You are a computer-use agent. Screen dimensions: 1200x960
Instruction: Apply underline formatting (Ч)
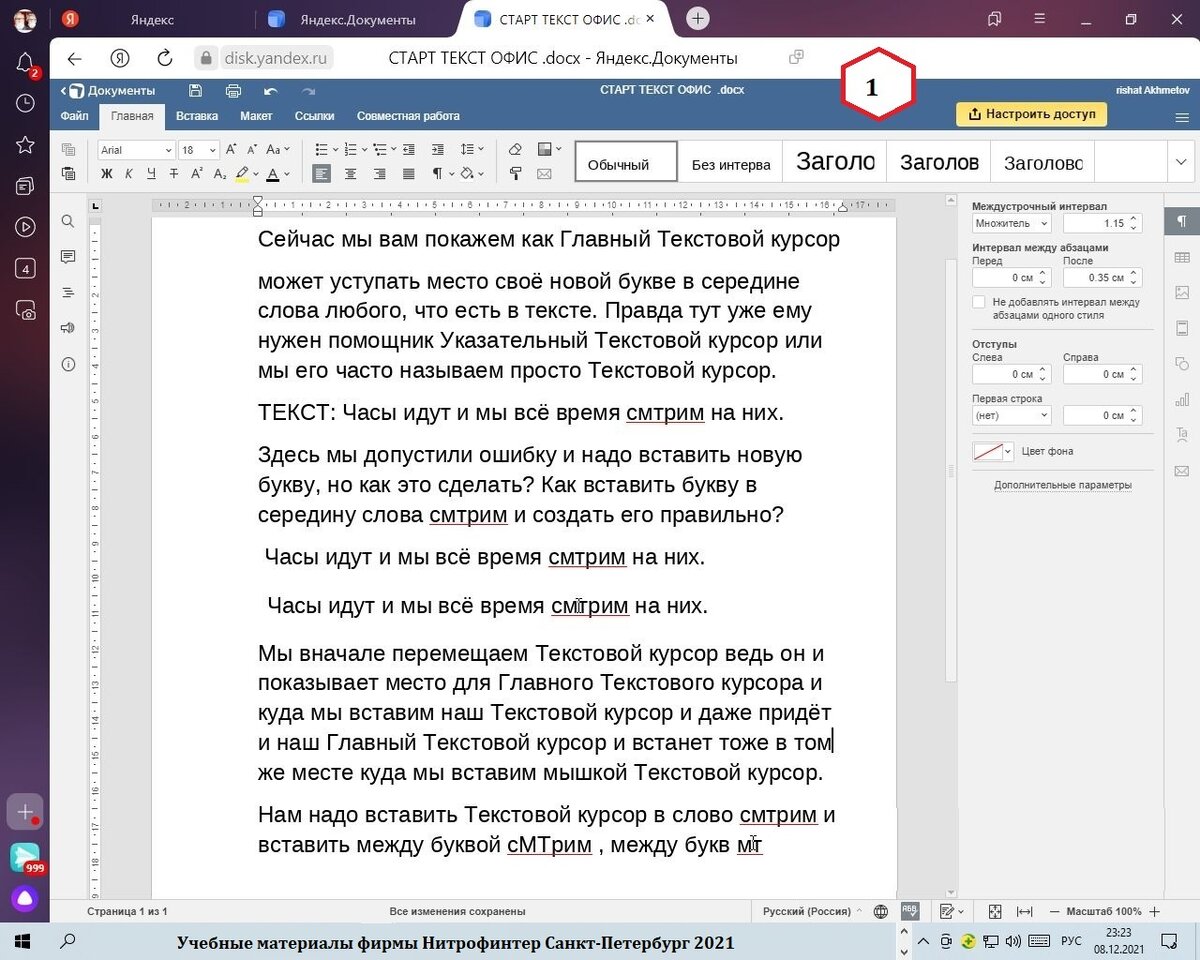(x=151, y=174)
